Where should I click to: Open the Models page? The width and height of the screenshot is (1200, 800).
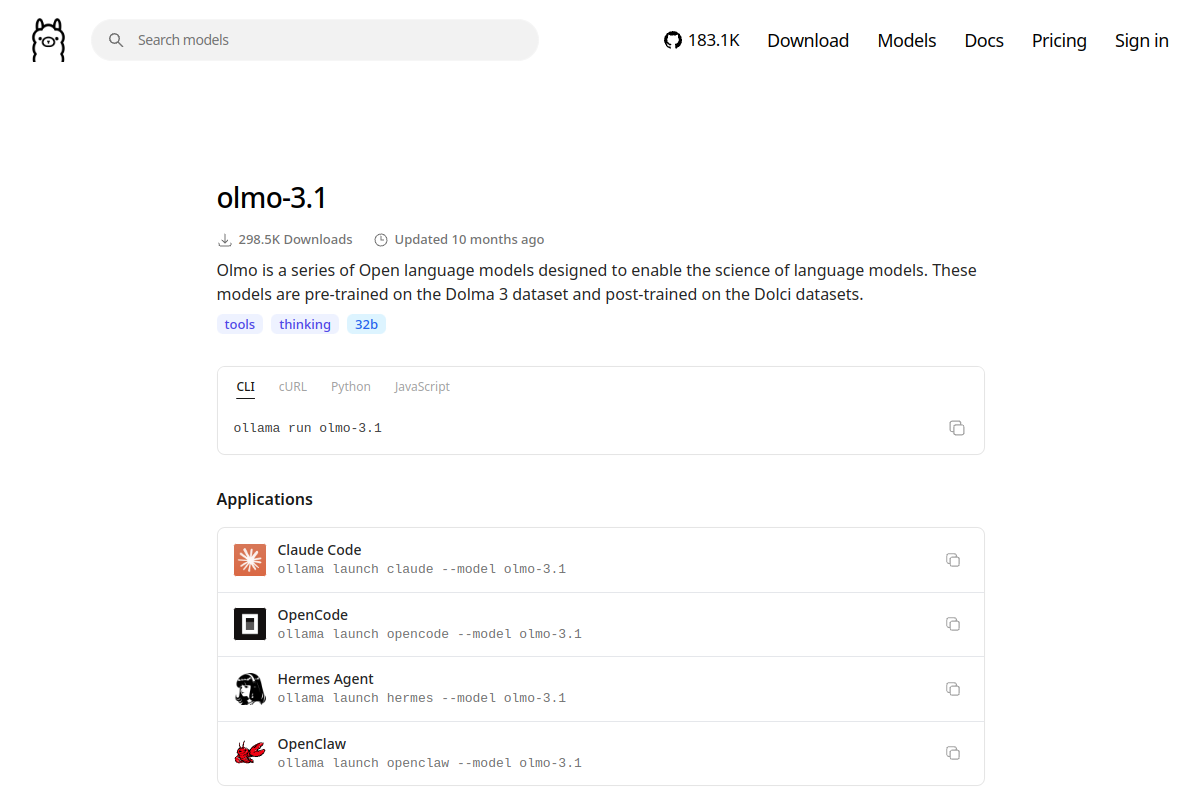pos(907,40)
